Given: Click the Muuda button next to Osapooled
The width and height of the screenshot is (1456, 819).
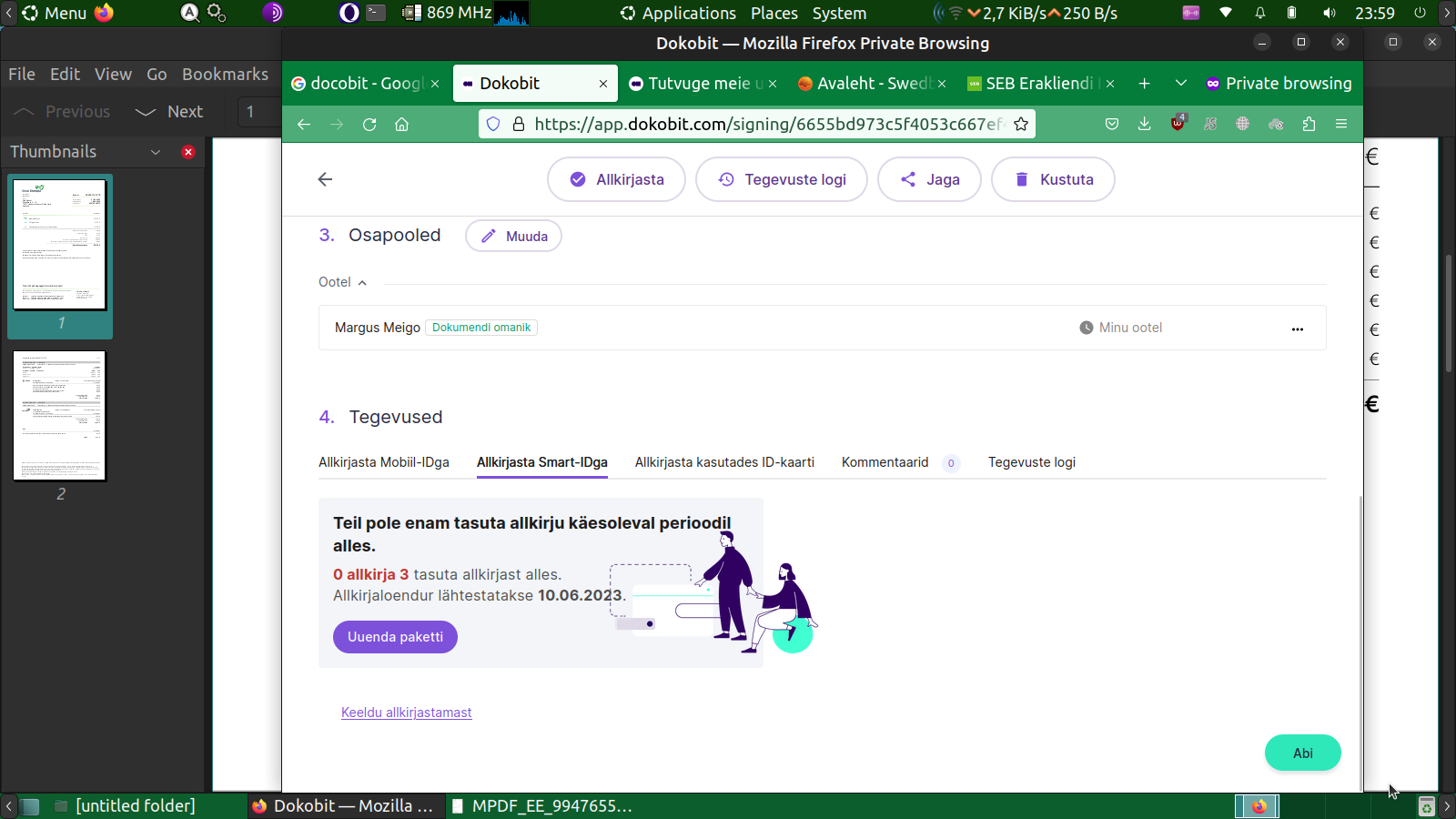Looking at the screenshot, I should pyautogui.click(x=513, y=236).
